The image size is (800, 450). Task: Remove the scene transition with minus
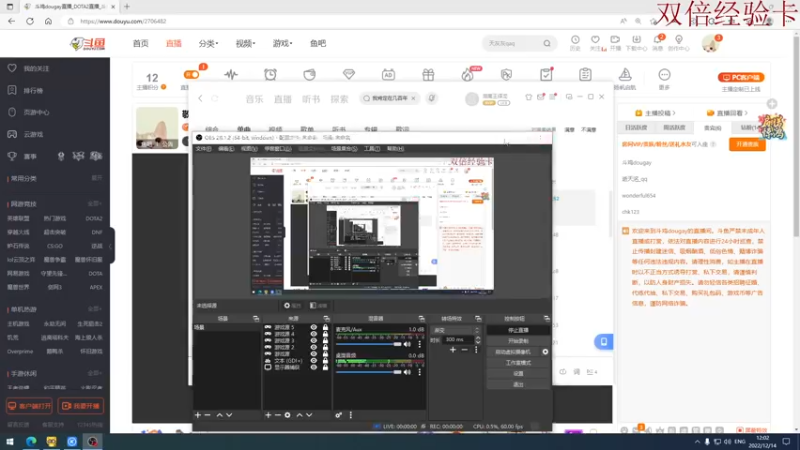tap(464, 350)
